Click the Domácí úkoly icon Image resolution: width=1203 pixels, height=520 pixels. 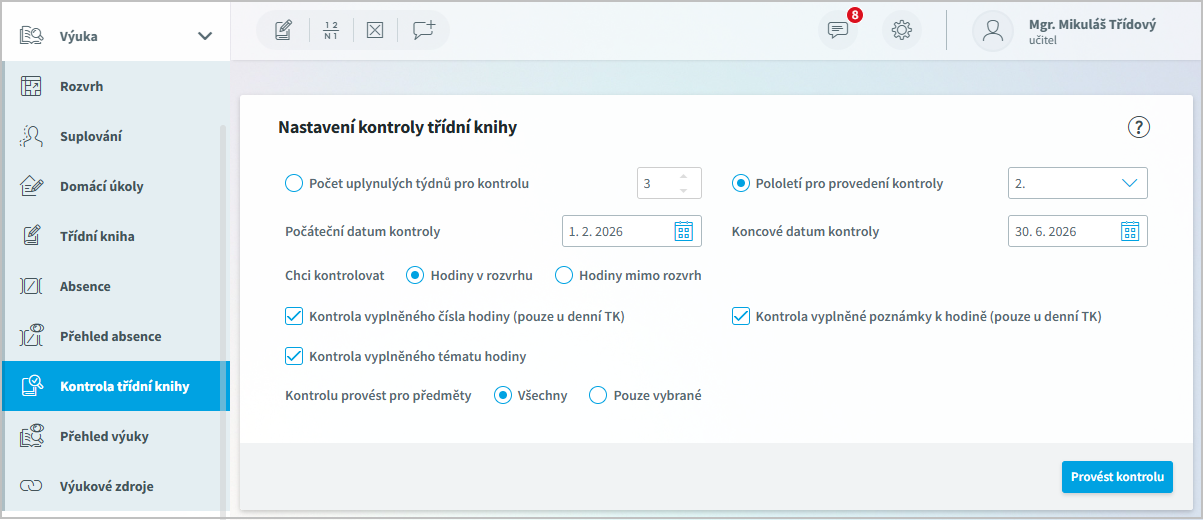[x=32, y=186]
